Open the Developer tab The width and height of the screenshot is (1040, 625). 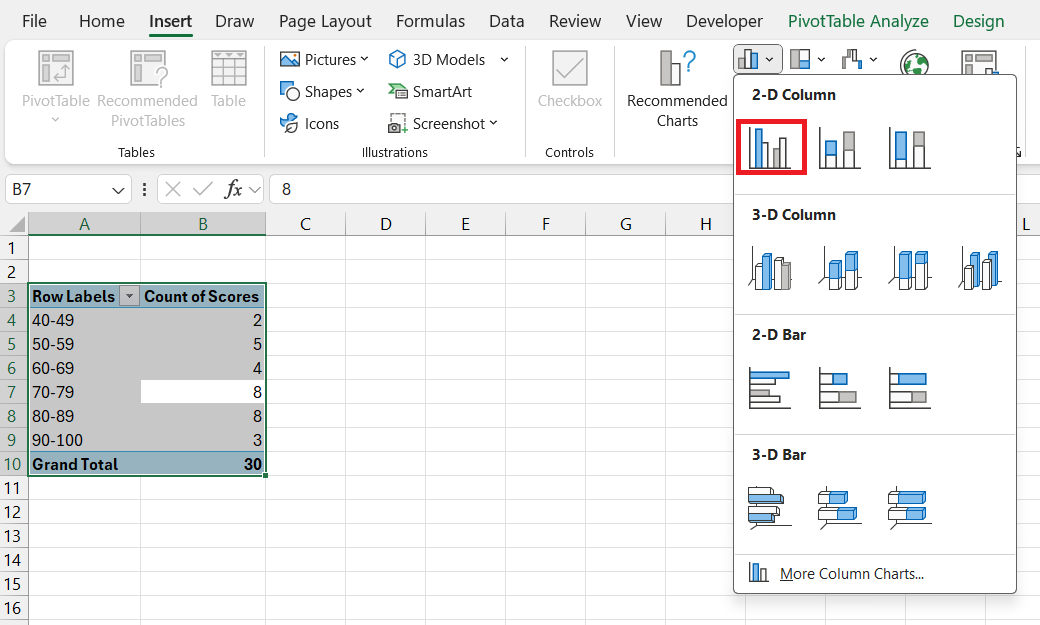point(725,21)
